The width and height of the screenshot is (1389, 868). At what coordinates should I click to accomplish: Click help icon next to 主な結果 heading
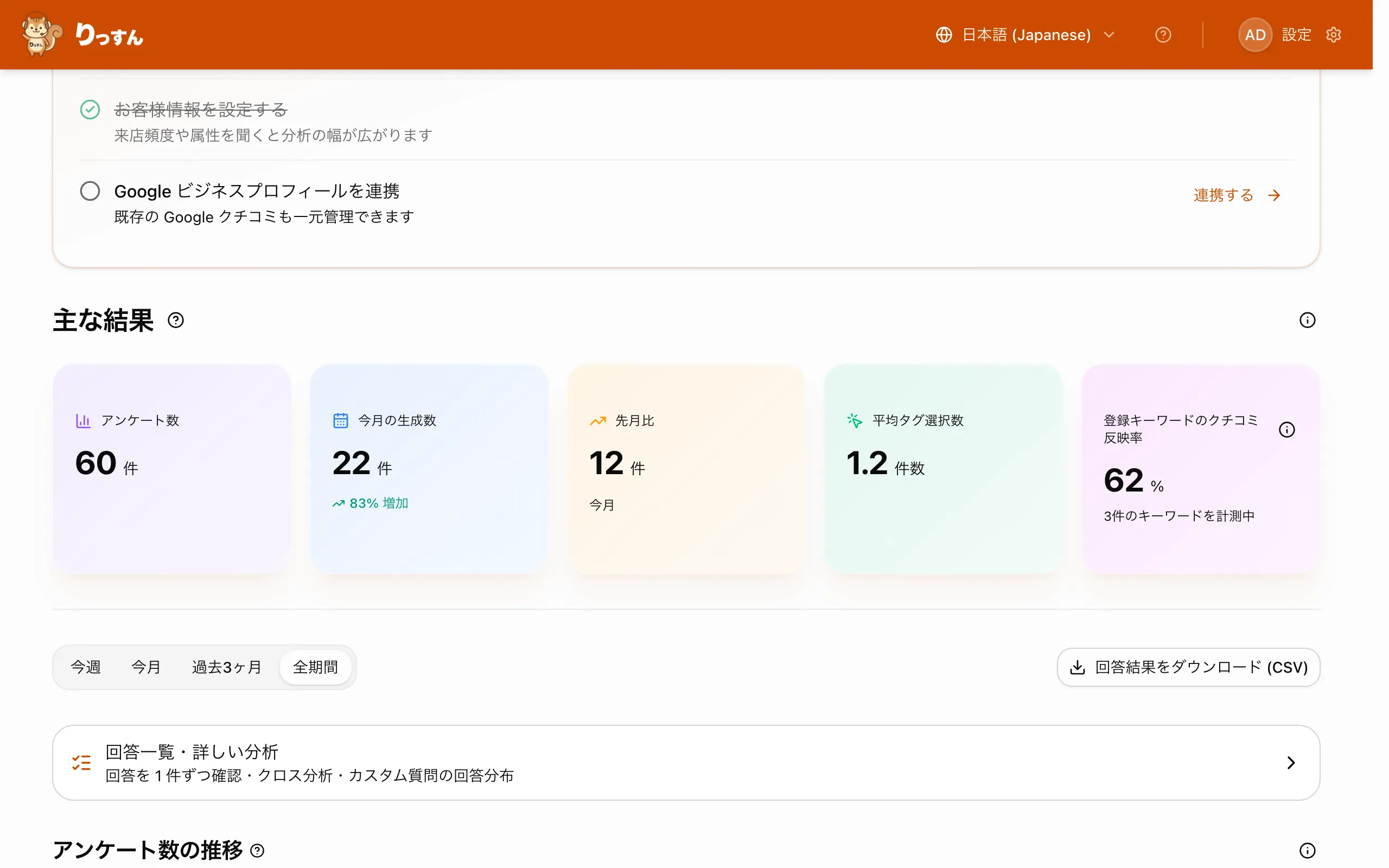176,320
